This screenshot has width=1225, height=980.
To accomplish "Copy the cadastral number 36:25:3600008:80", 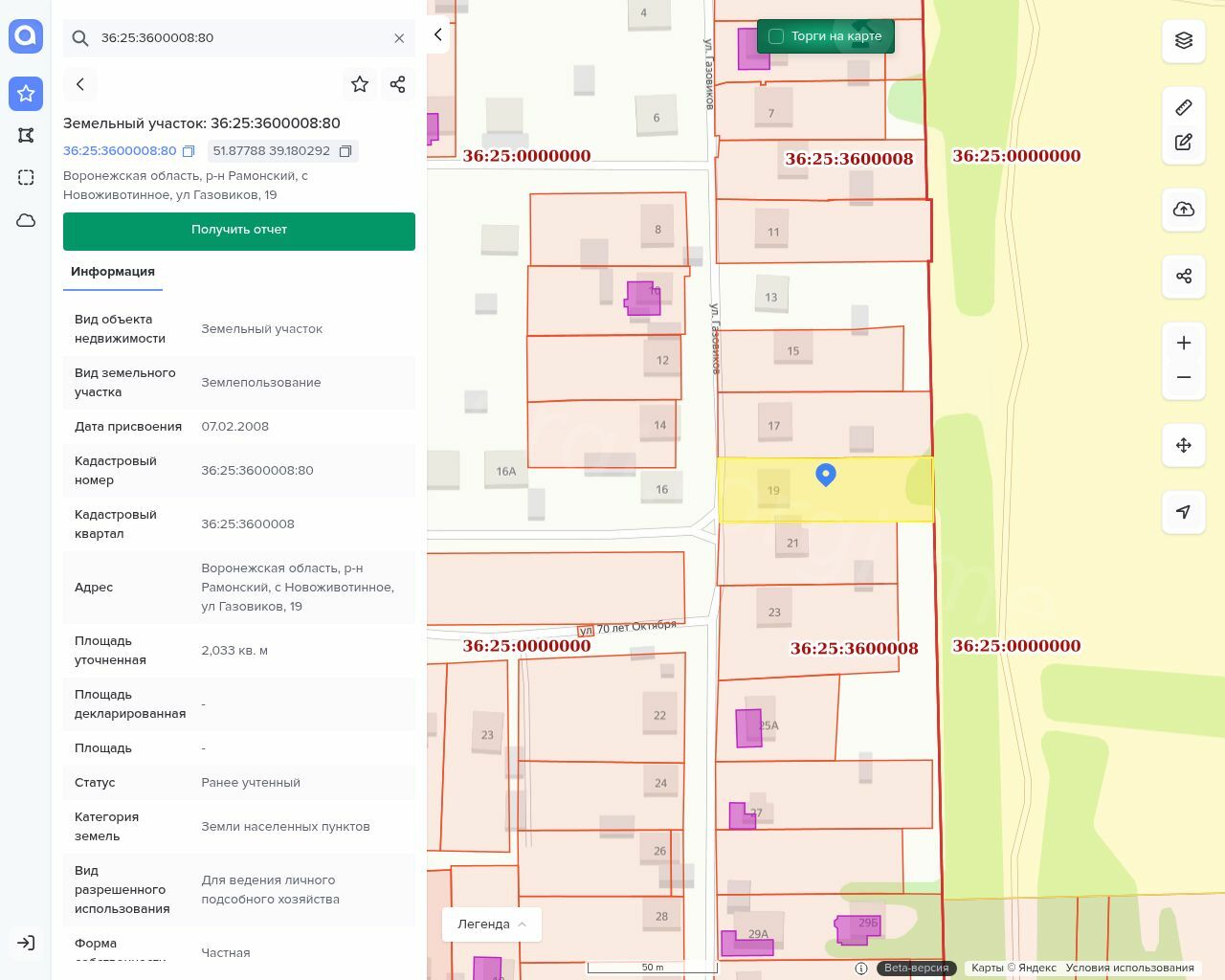I will (x=189, y=151).
